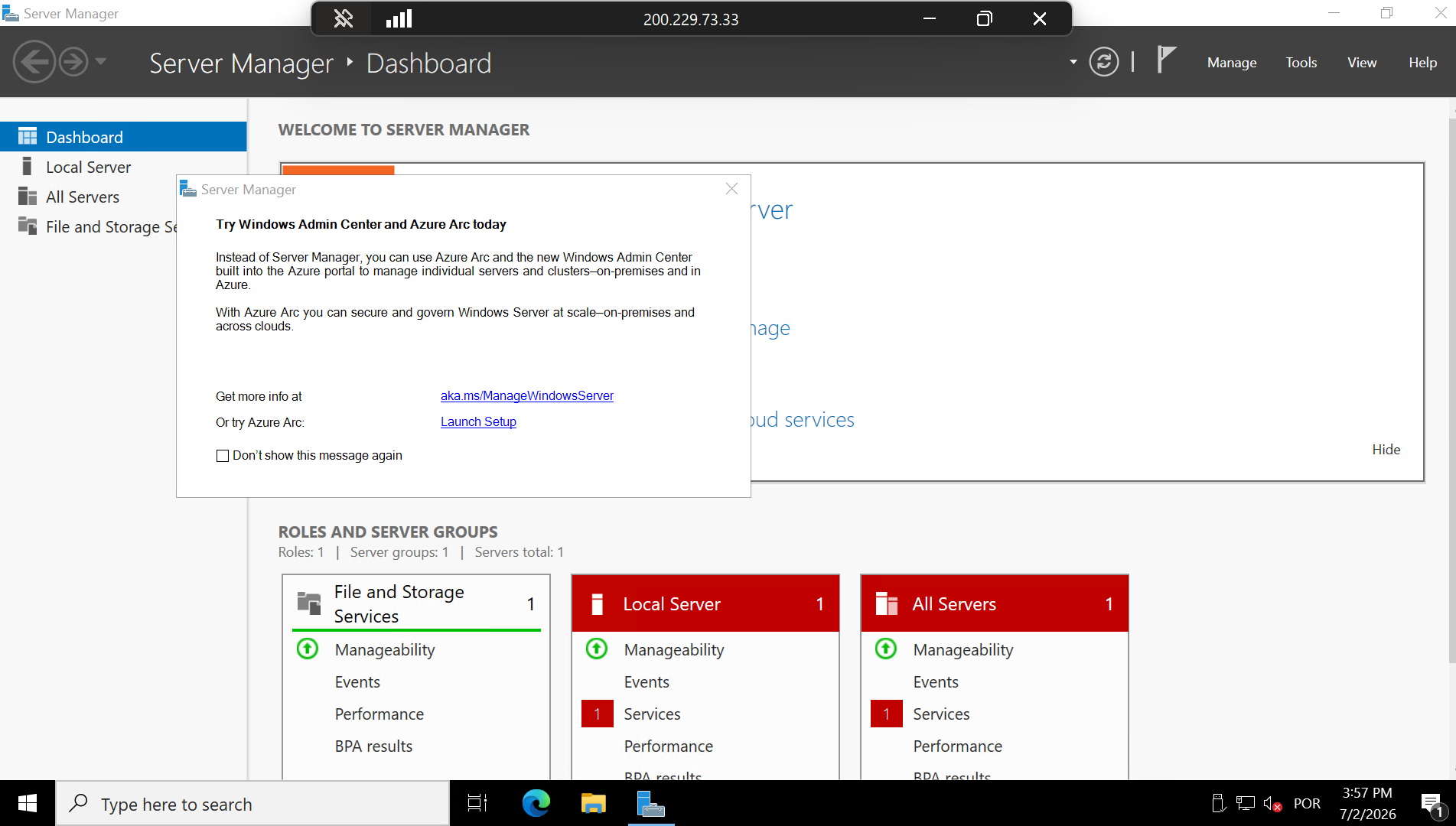Click Manageability status icon in All Servers tile

tap(886, 649)
